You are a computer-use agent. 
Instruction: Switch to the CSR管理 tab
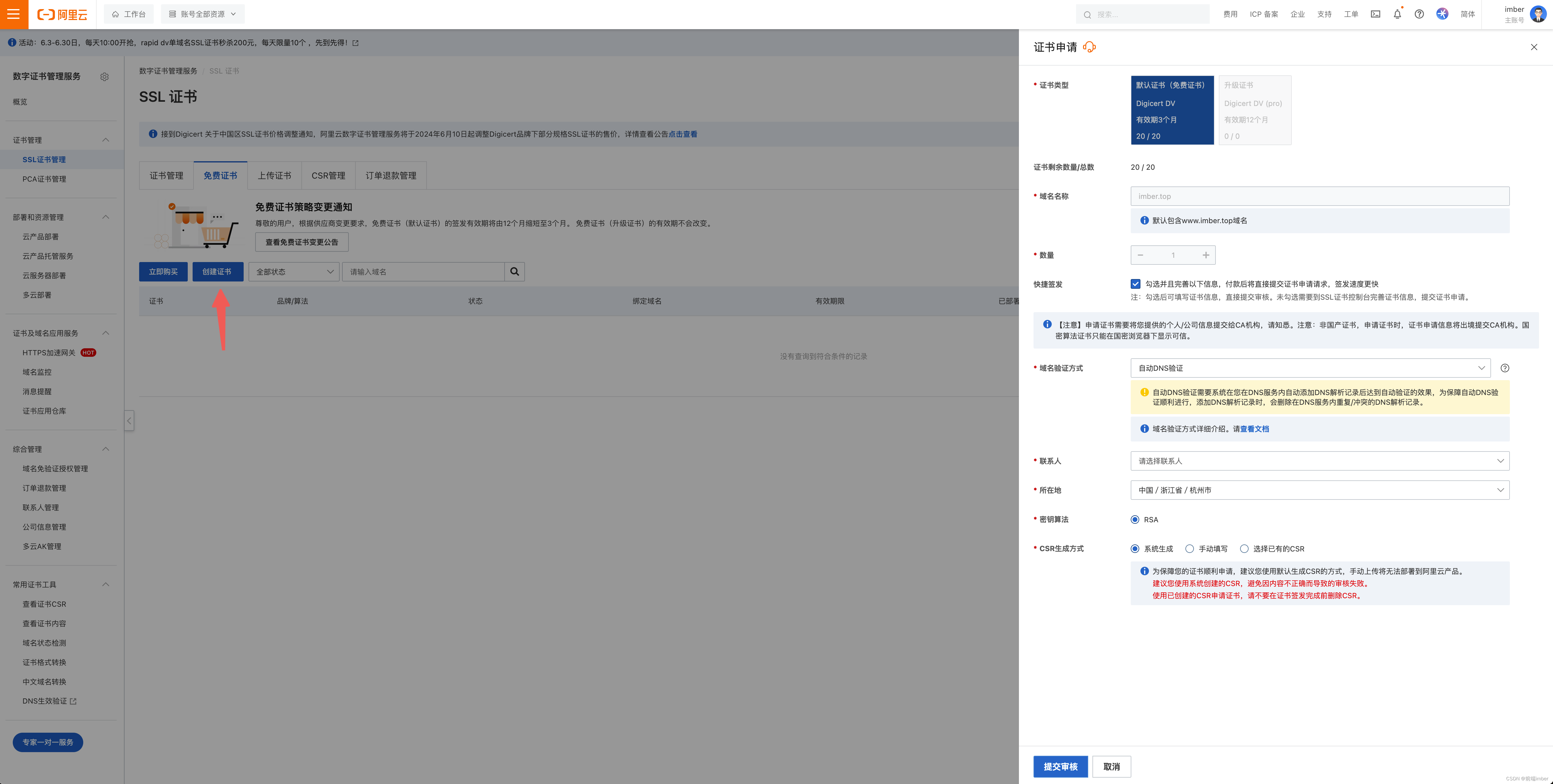click(x=328, y=176)
